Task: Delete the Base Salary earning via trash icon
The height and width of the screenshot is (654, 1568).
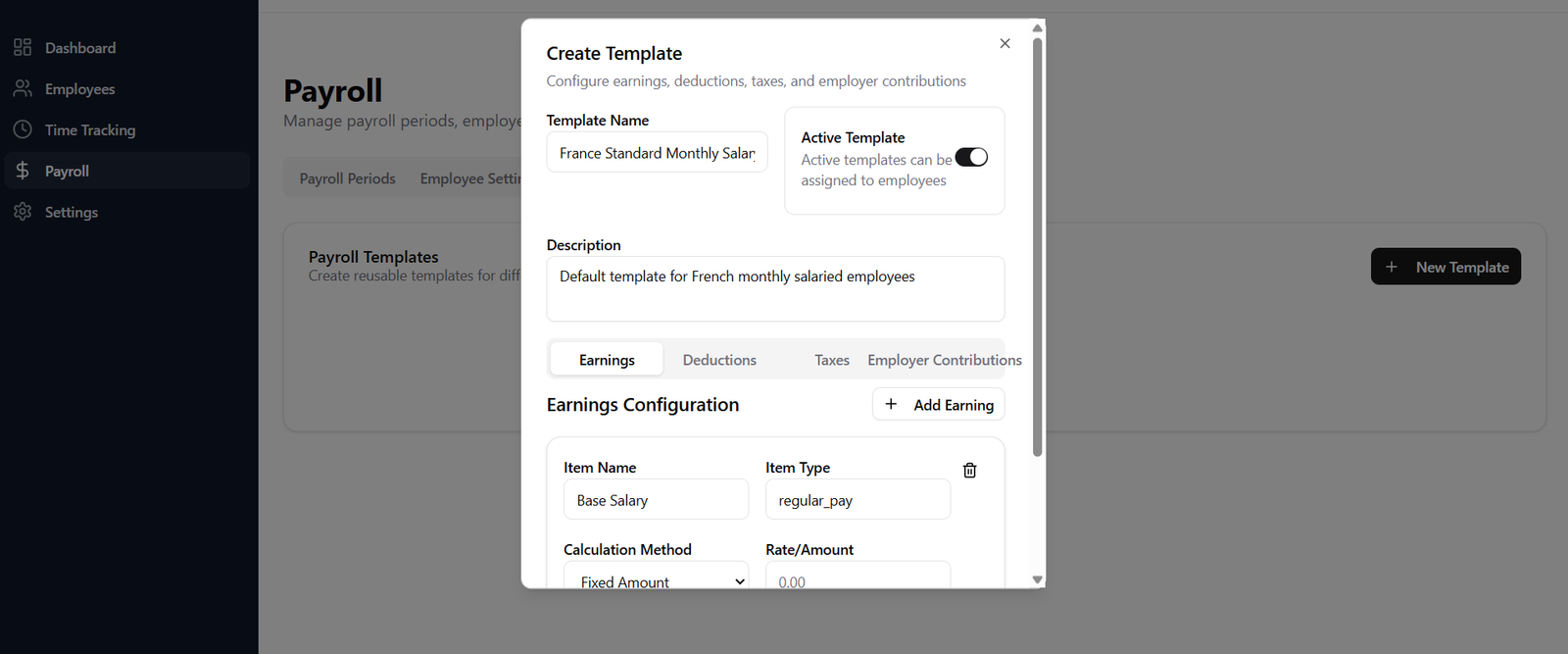Action: click(969, 471)
